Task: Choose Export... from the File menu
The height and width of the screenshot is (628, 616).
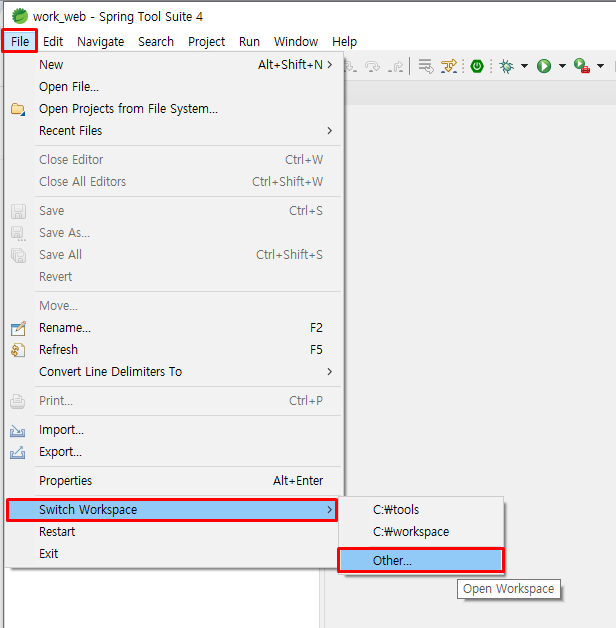Action: pyautogui.click(x=174, y=452)
